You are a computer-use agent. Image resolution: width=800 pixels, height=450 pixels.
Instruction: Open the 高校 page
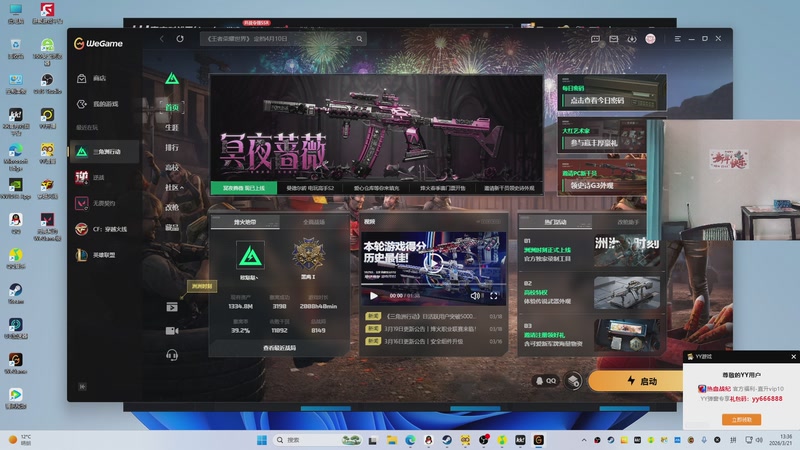click(x=172, y=167)
